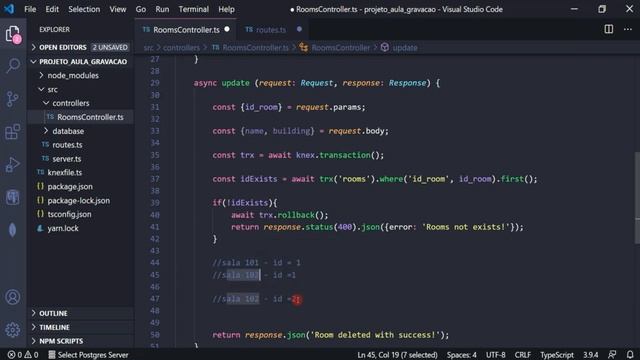Open server.ts in the explorer
The height and width of the screenshot is (360, 640).
pos(67,159)
